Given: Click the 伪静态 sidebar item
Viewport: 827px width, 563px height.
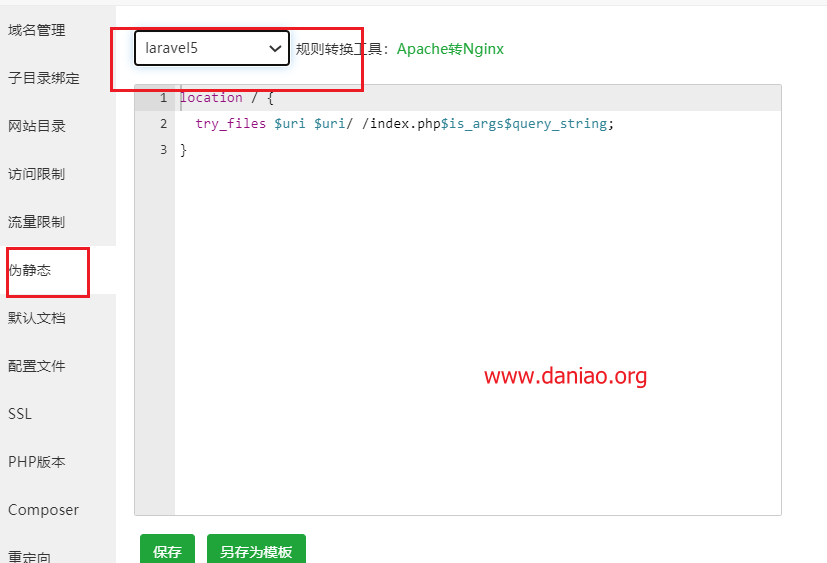Looking at the screenshot, I should [30, 270].
